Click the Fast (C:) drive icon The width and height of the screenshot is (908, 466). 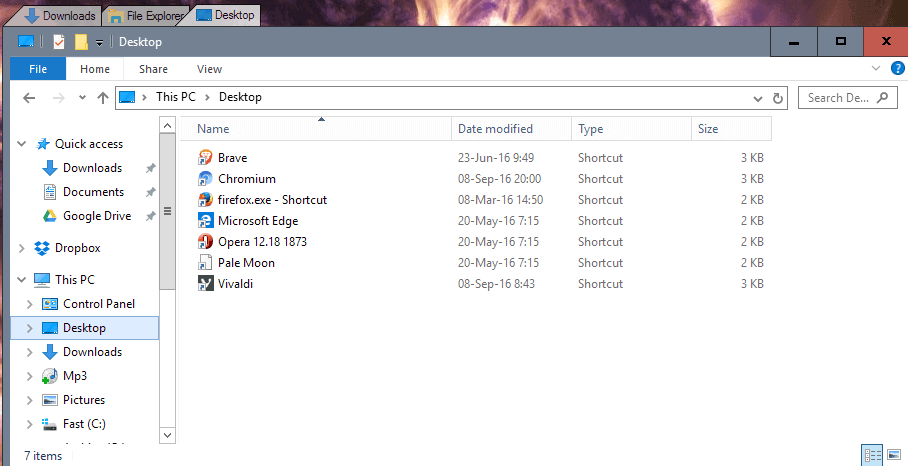pos(50,424)
